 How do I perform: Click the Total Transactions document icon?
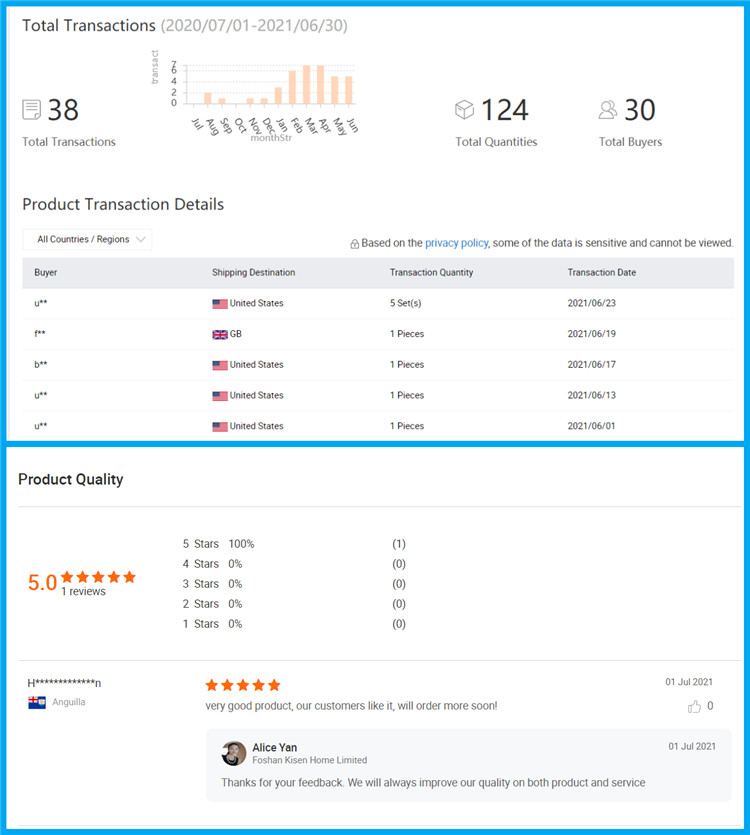pyautogui.click(x=32, y=110)
